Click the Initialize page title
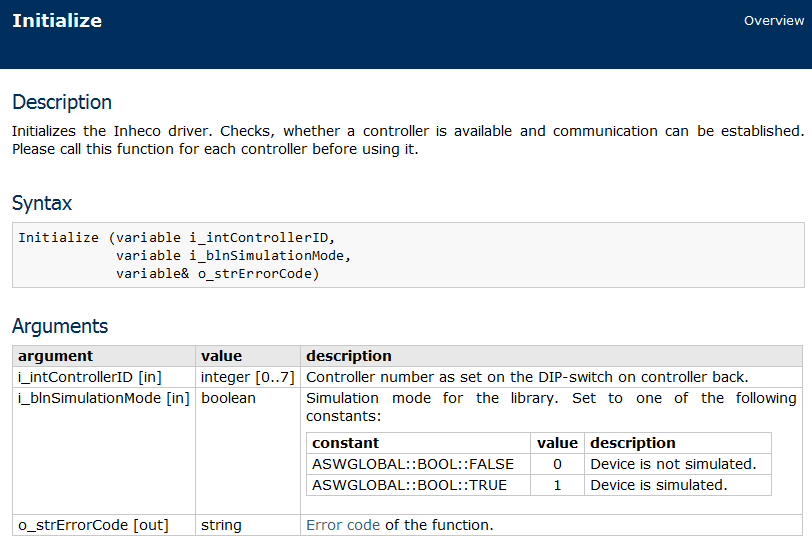This screenshot has width=812, height=543. (x=57, y=21)
